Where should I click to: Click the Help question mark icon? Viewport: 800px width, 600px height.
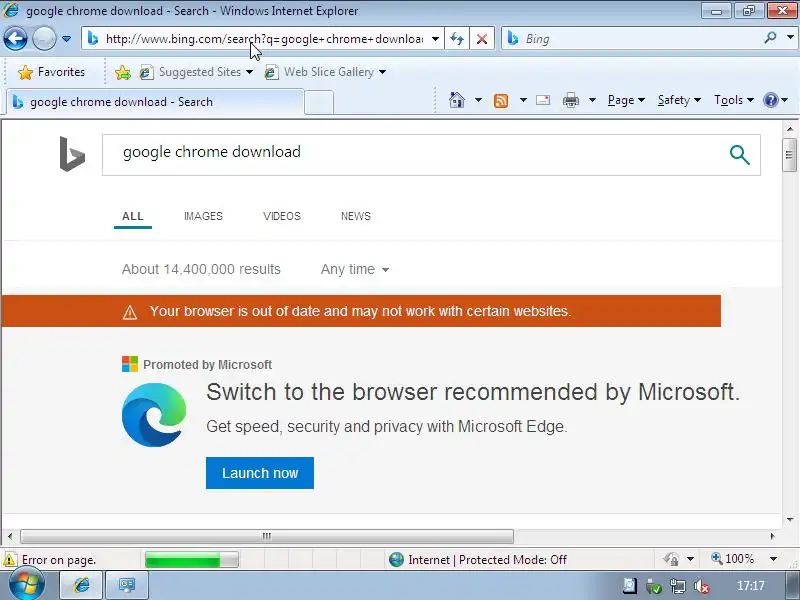click(771, 100)
